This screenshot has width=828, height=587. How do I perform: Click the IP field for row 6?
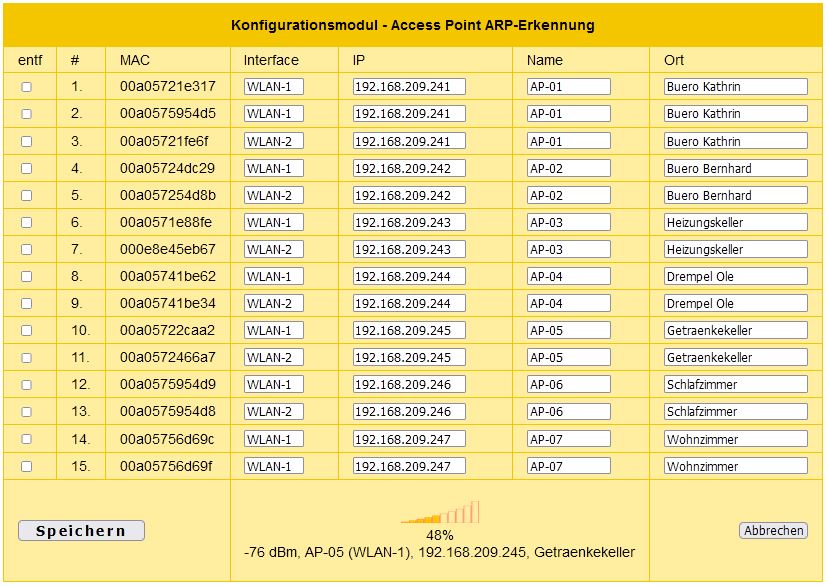coord(409,222)
